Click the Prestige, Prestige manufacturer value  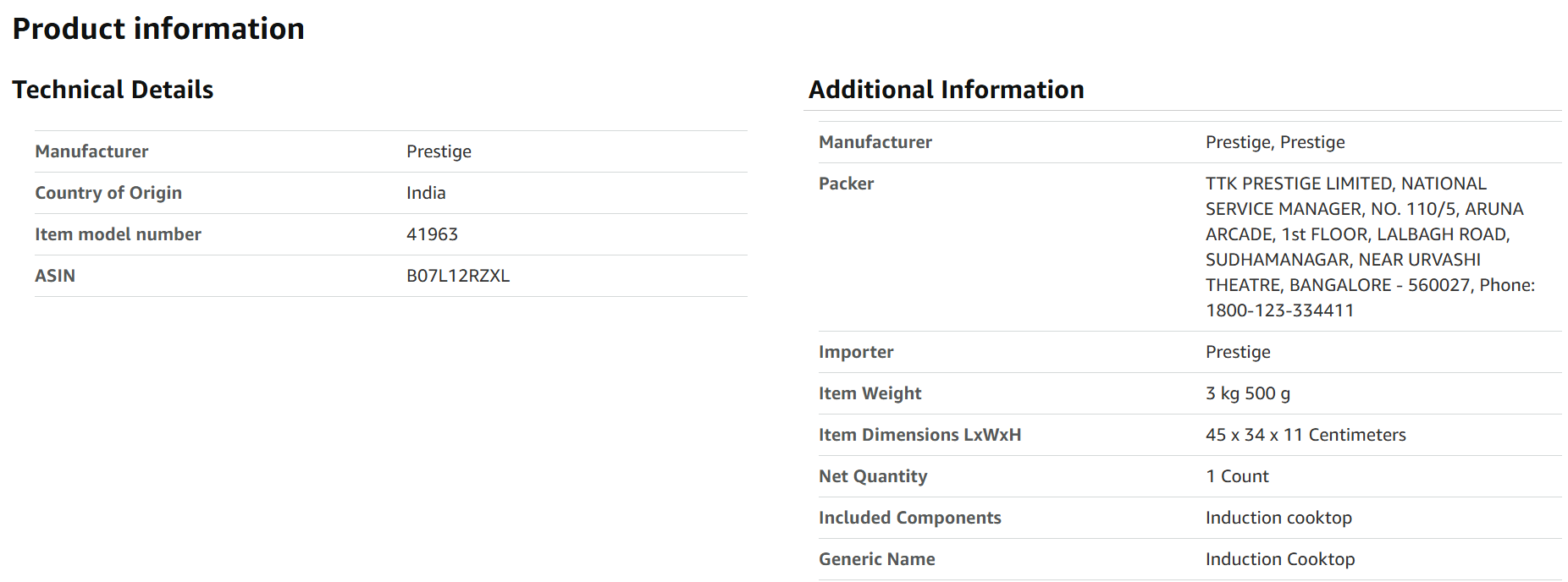click(x=1275, y=142)
